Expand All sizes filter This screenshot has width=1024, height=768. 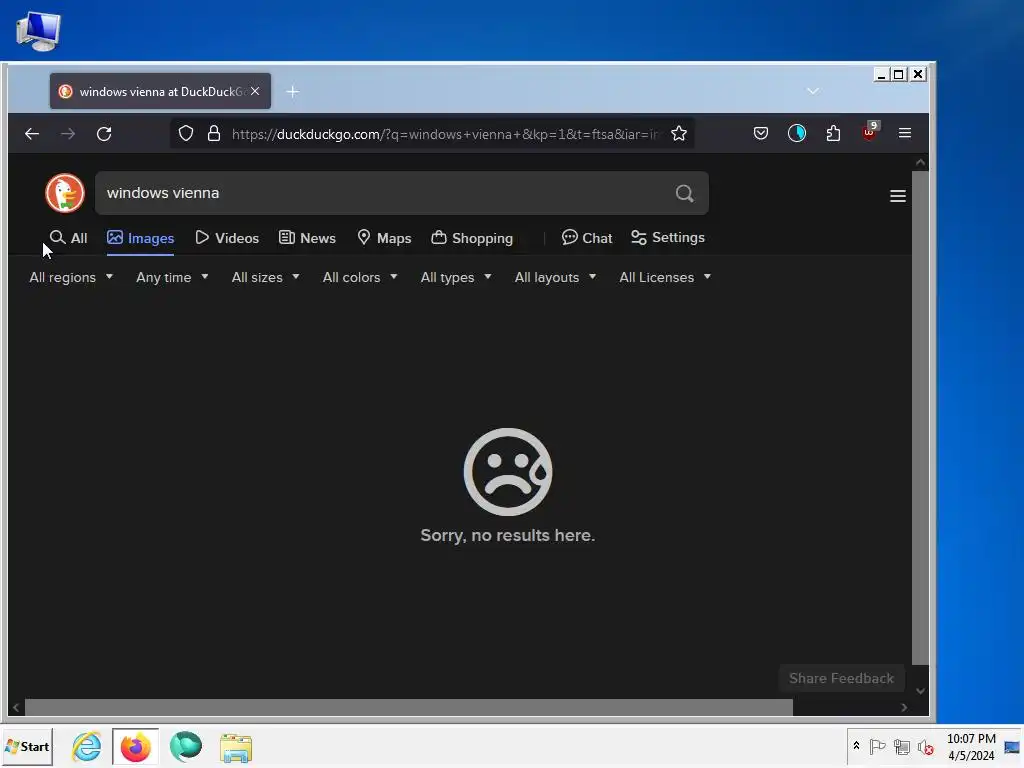(266, 278)
